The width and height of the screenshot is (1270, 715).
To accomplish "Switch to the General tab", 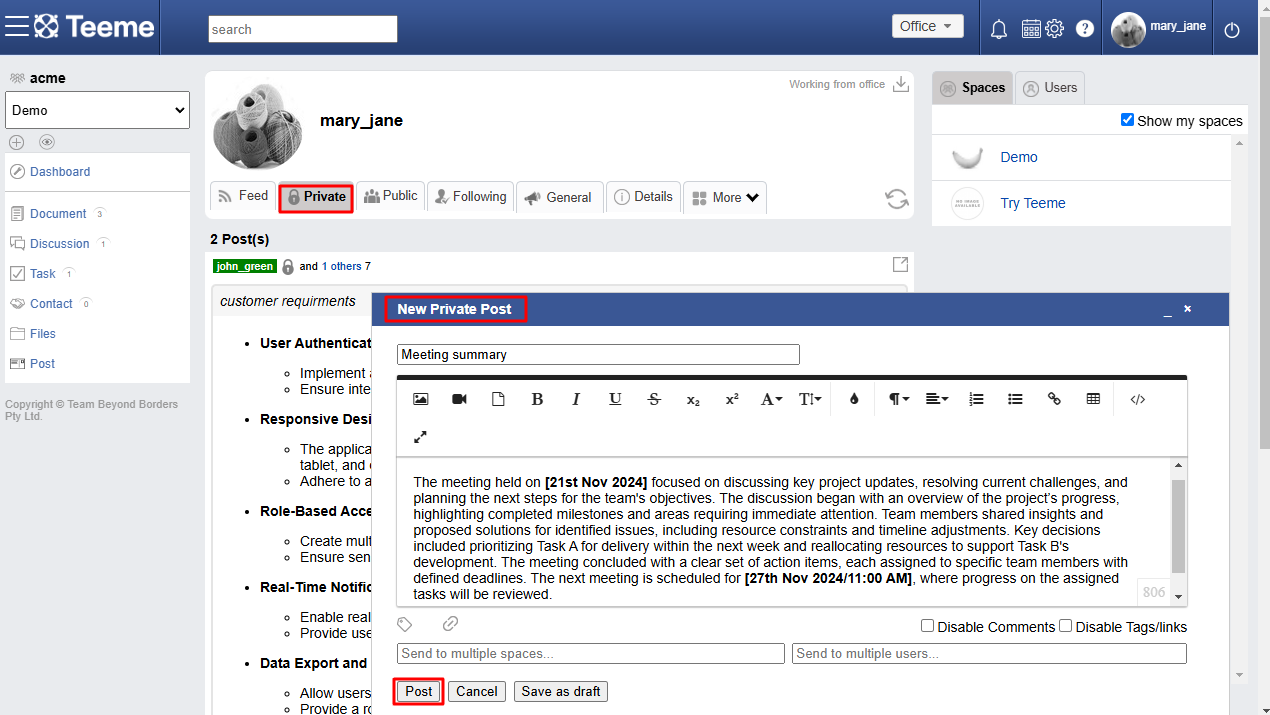I will (x=559, y=197).
